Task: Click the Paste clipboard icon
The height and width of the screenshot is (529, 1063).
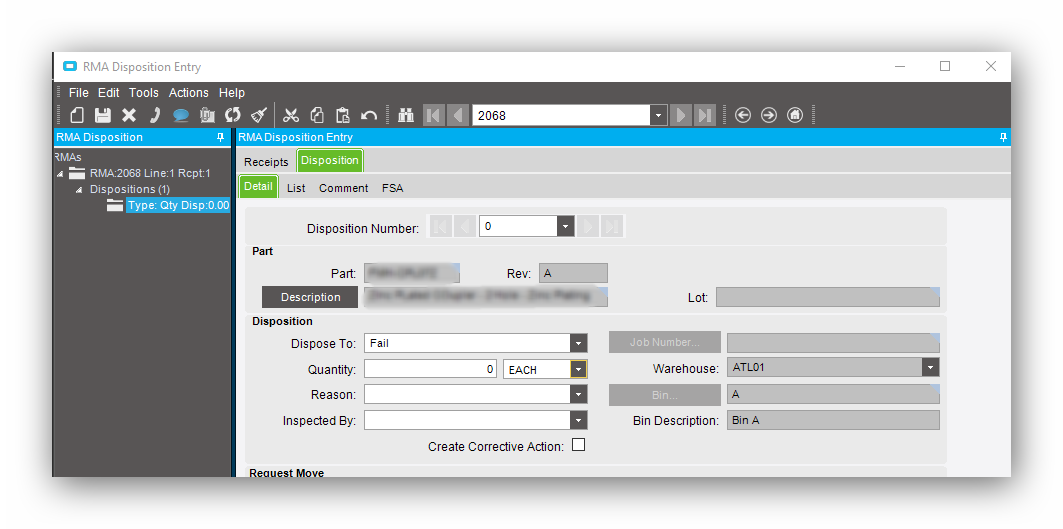Action: [342, 115]
